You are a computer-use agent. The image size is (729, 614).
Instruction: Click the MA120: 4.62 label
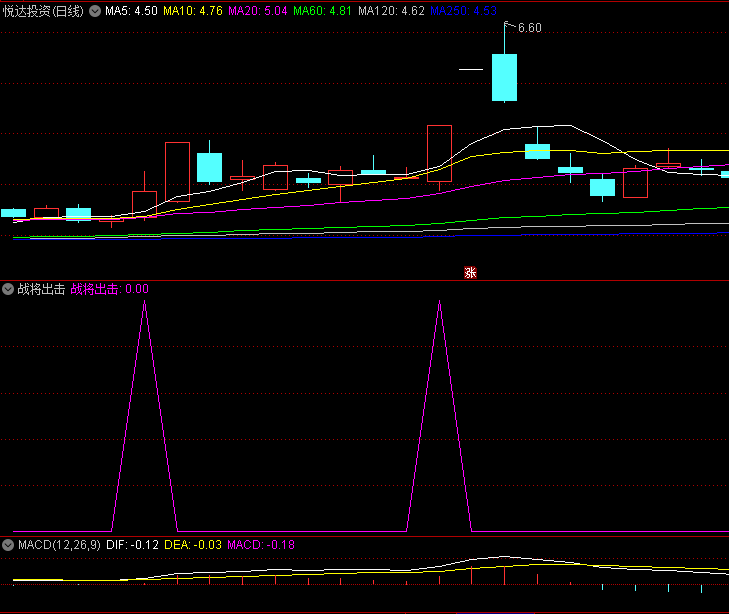pyautogui.click(x=391, y=11)
